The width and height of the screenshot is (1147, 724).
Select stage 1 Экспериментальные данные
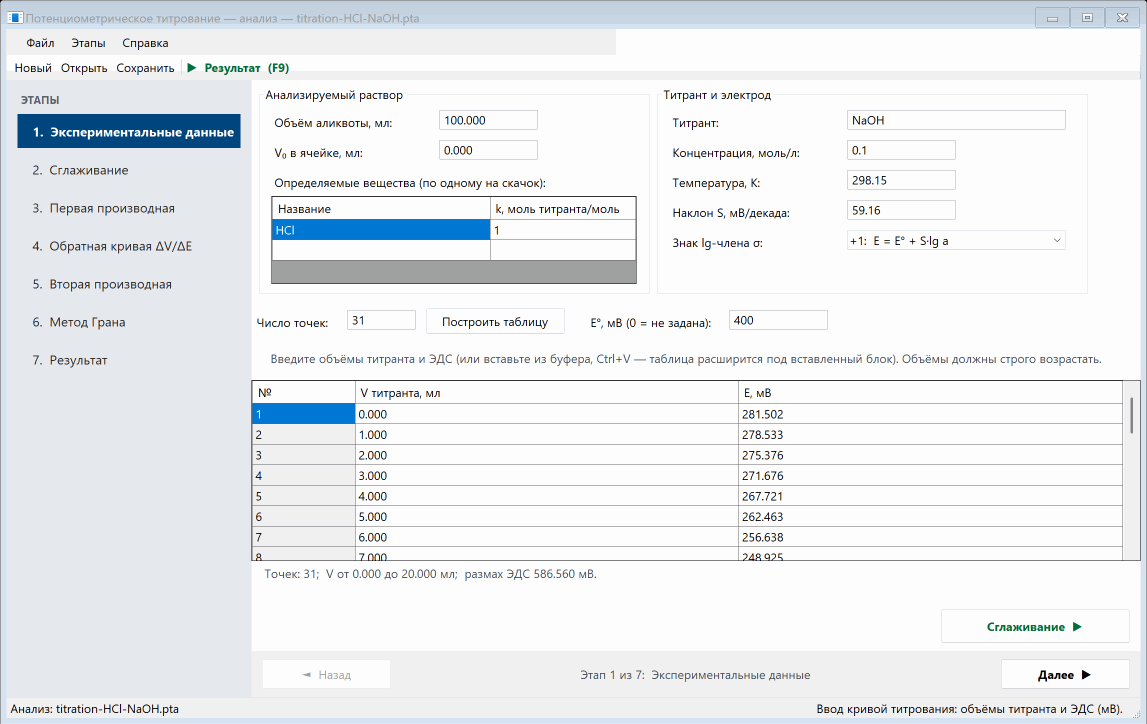click(x=129, y=132)
